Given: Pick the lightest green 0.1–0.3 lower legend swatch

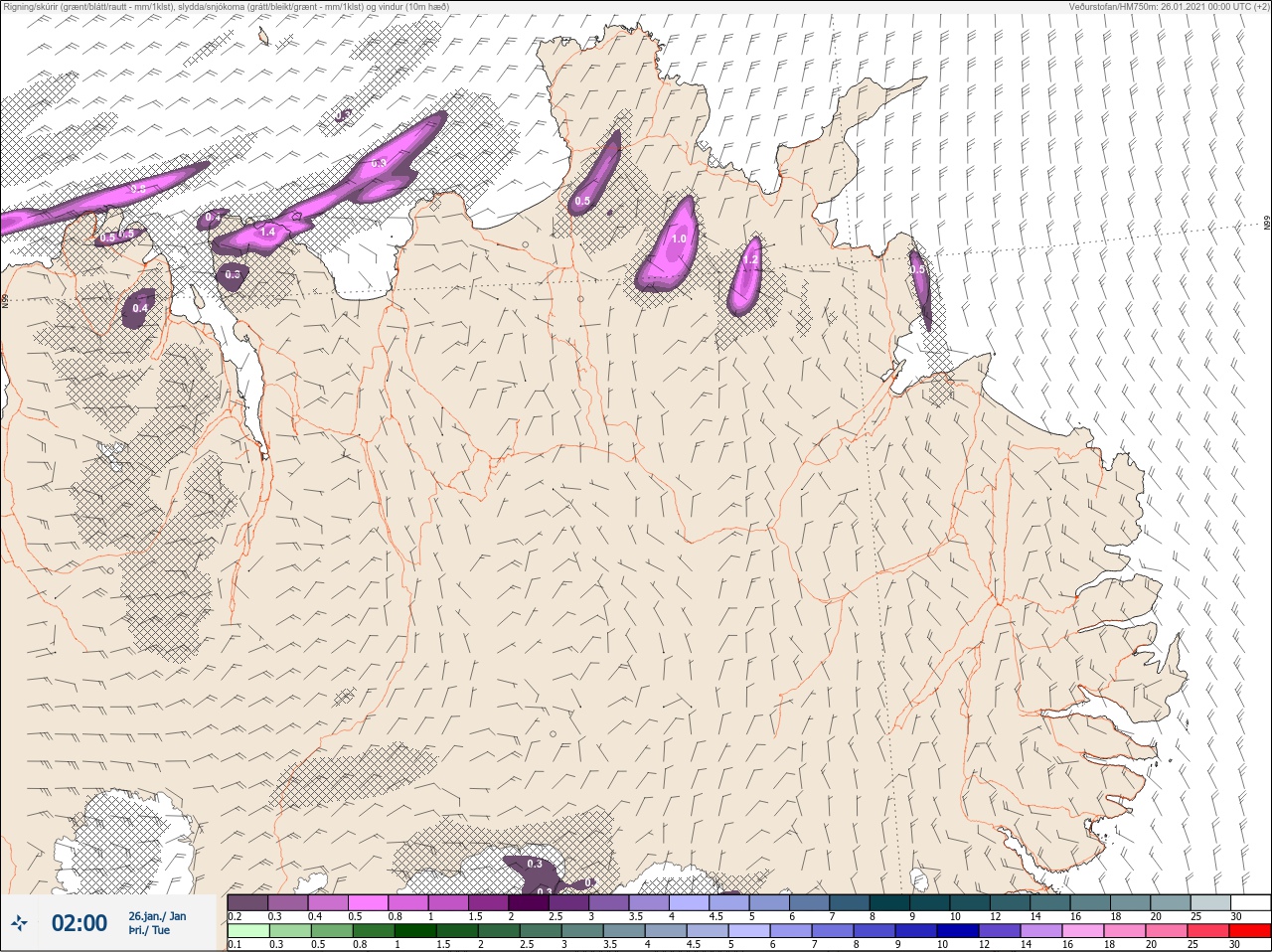Looking at the screenshot, I should 248,931.
